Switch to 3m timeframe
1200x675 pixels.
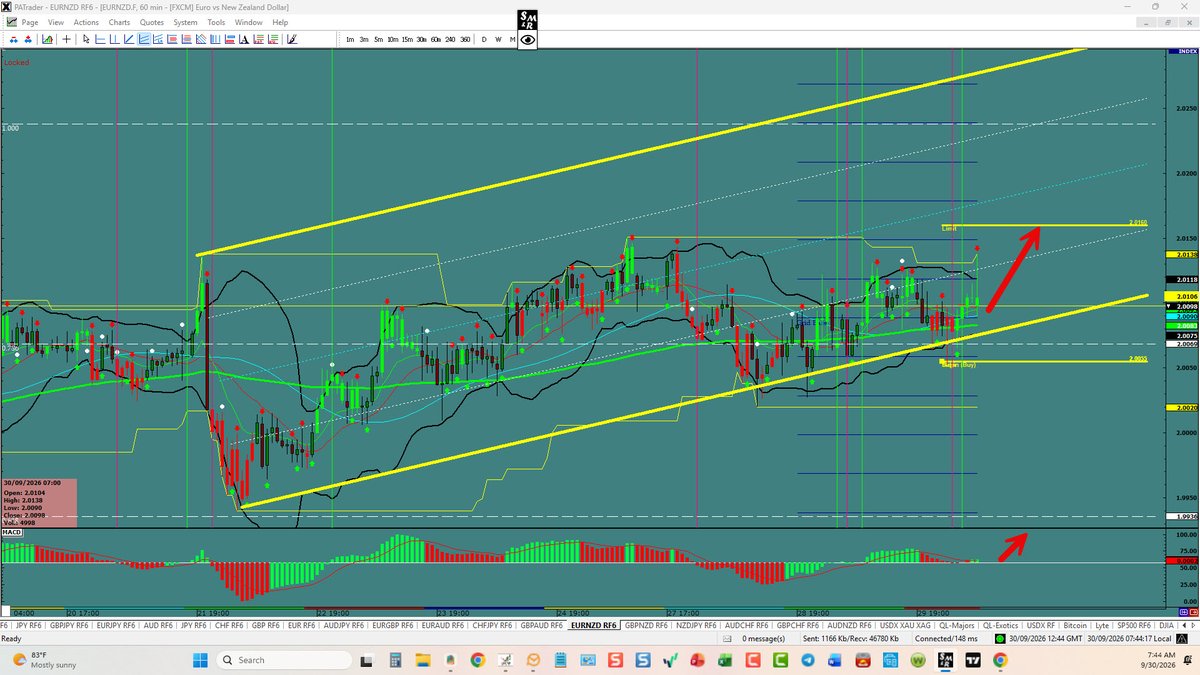(x=364, y=40)
